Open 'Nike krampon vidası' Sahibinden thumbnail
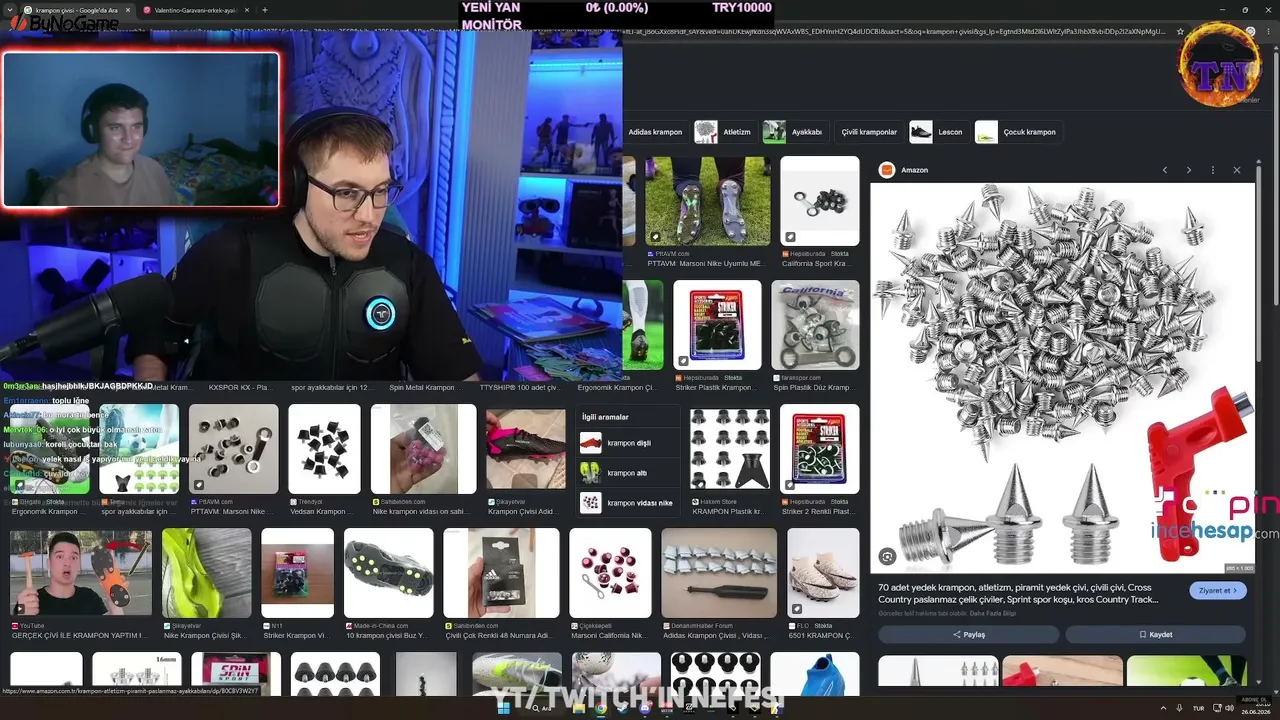 pos(424,449)
